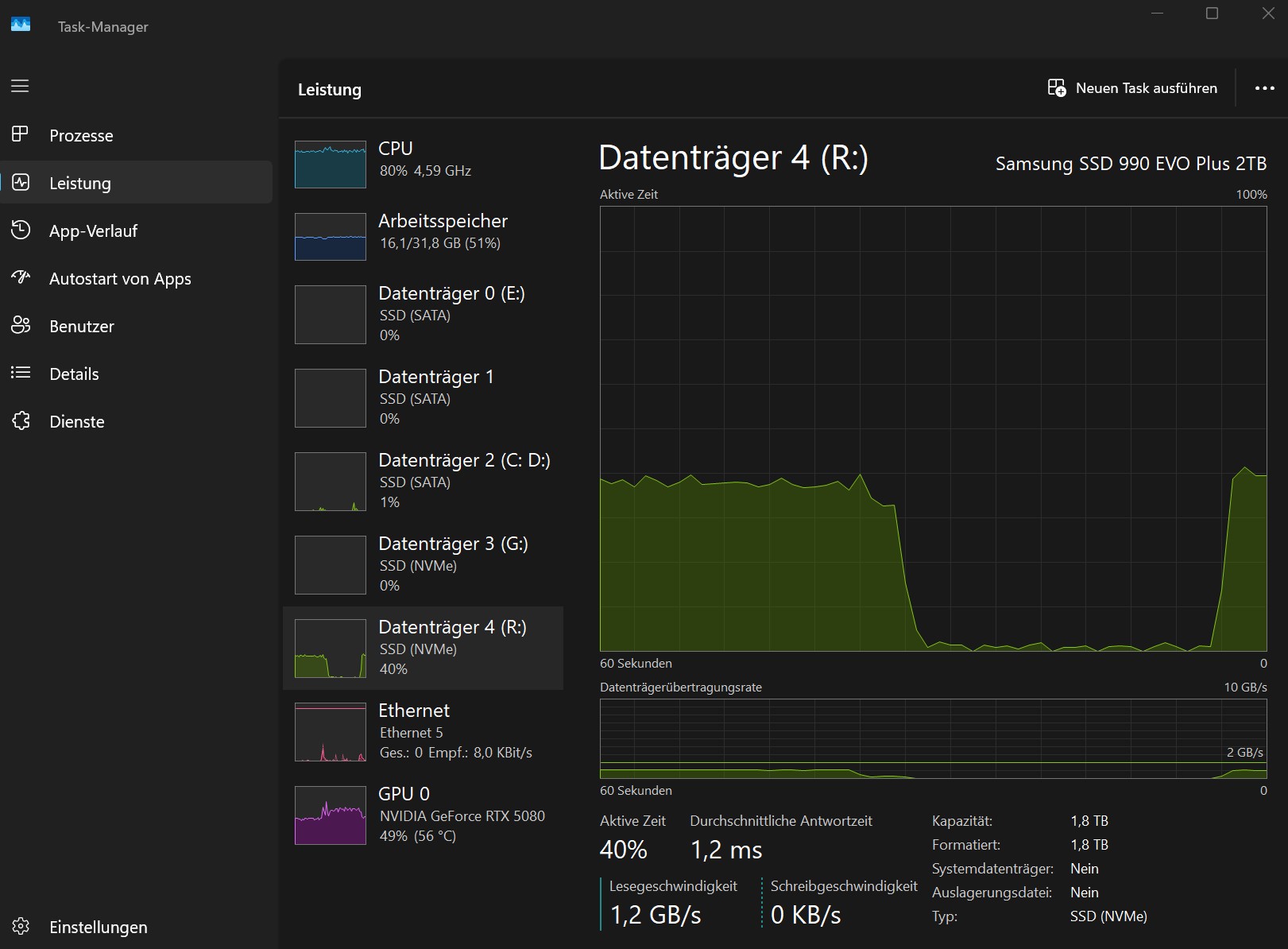Screen dimensions: 1288x949
Task: Switch to the Leistung tab
Action: [79, 183]
